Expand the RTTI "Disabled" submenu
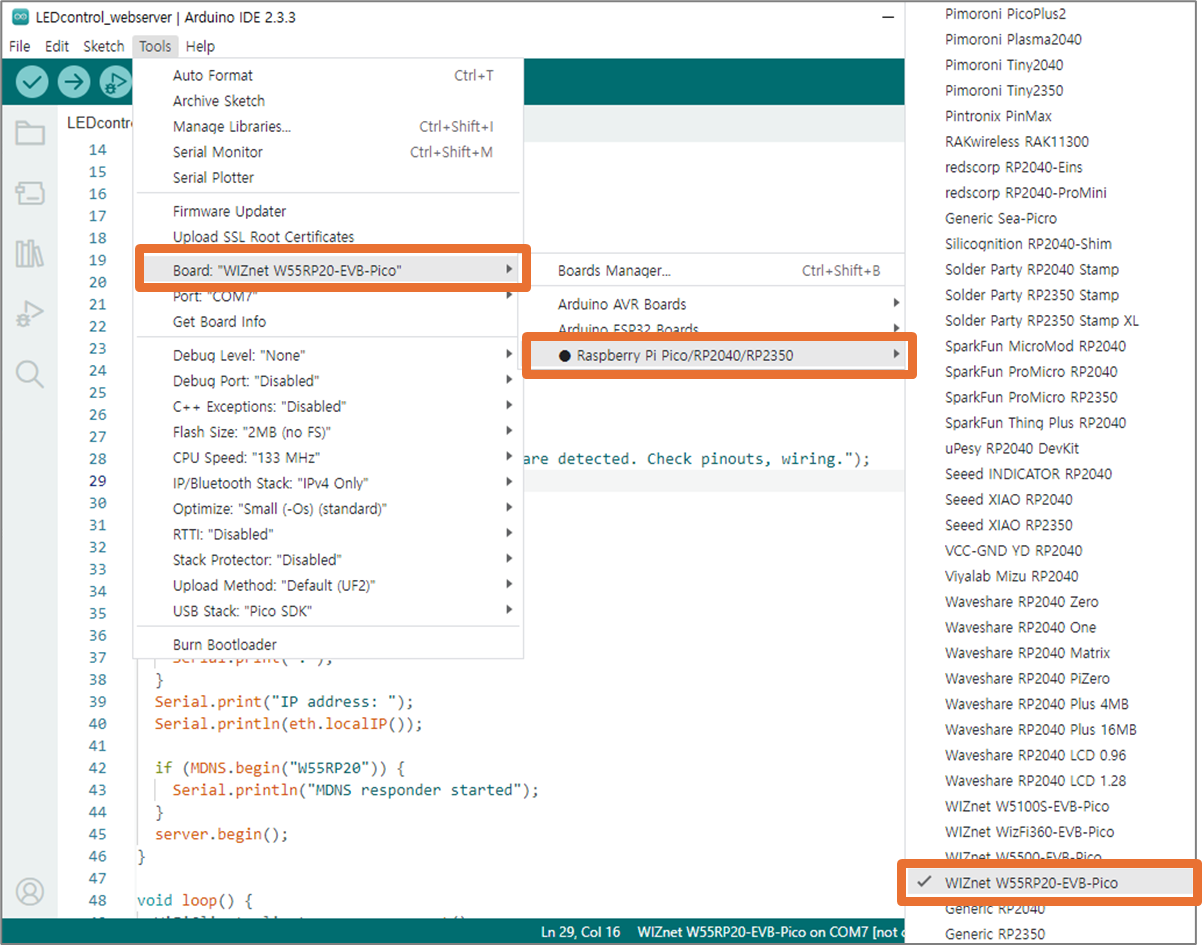 tap(328, 534)
